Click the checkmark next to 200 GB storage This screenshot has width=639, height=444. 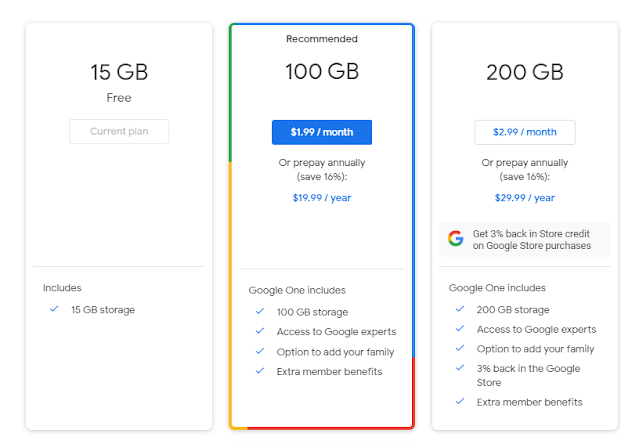point(460,309)
